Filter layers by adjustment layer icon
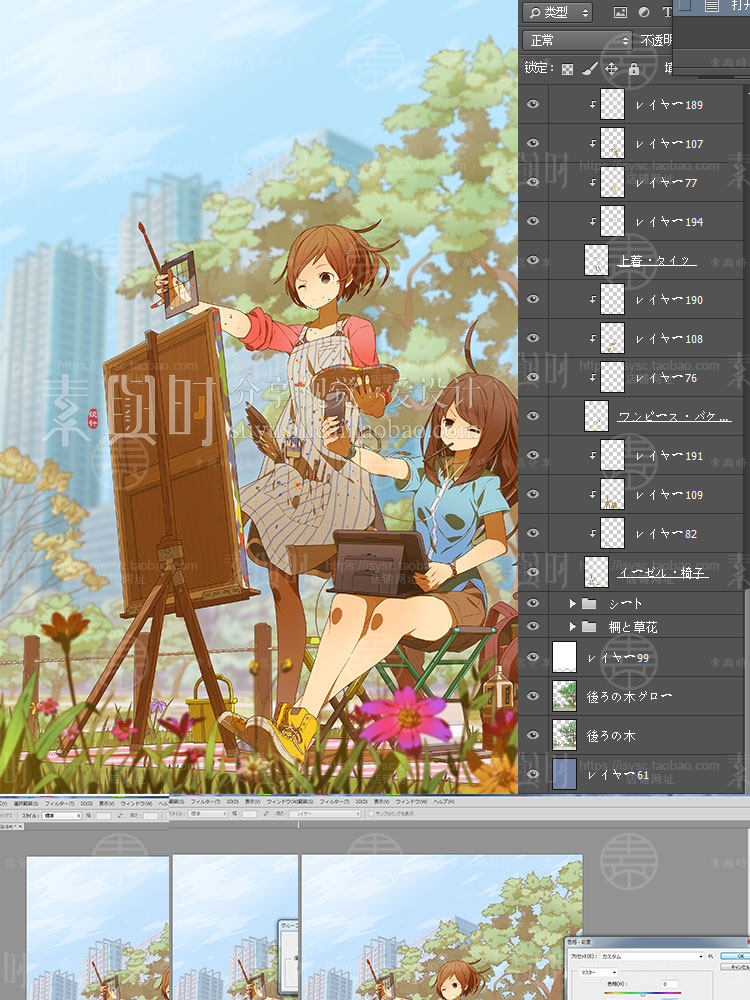The height and width of the screenshot is (1000, 750). pos(644,12)
